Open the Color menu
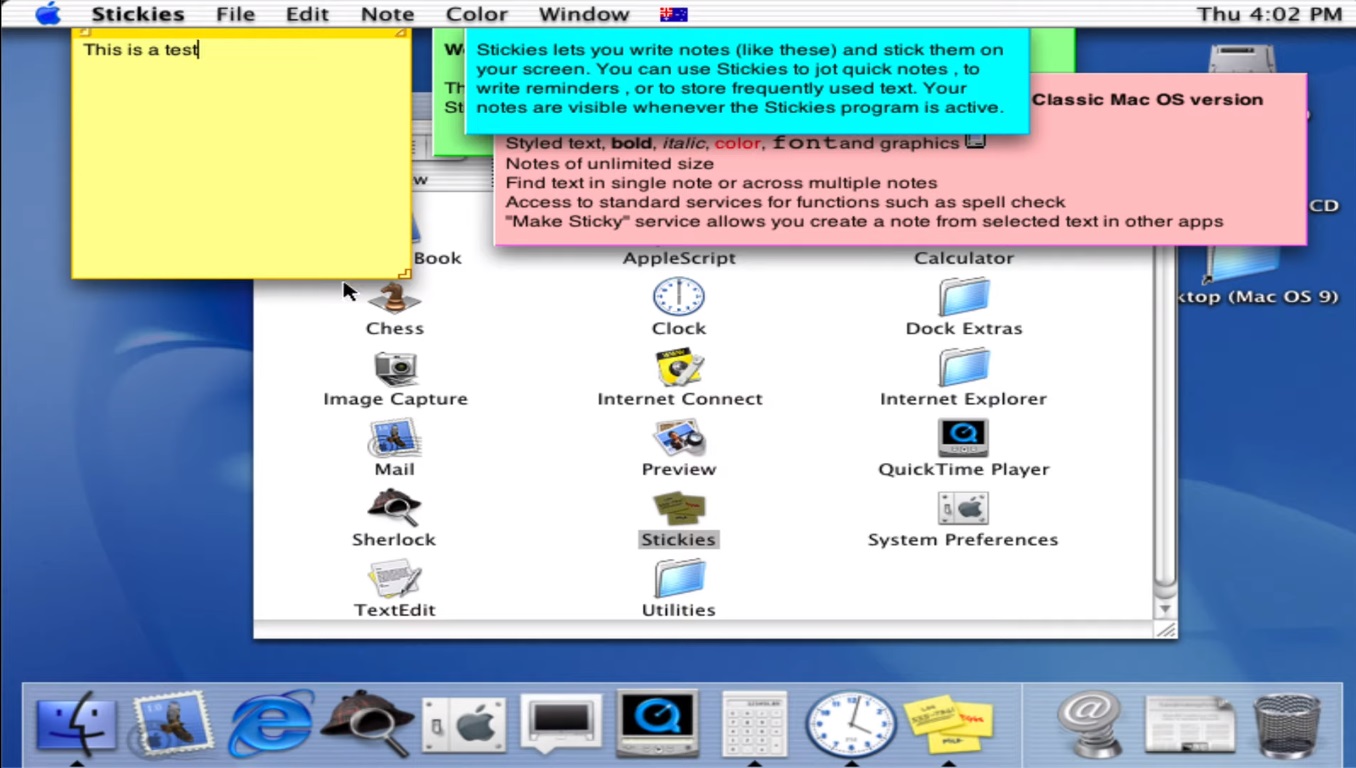This screenshot has width=1356, height=768. tap(476, 14)
